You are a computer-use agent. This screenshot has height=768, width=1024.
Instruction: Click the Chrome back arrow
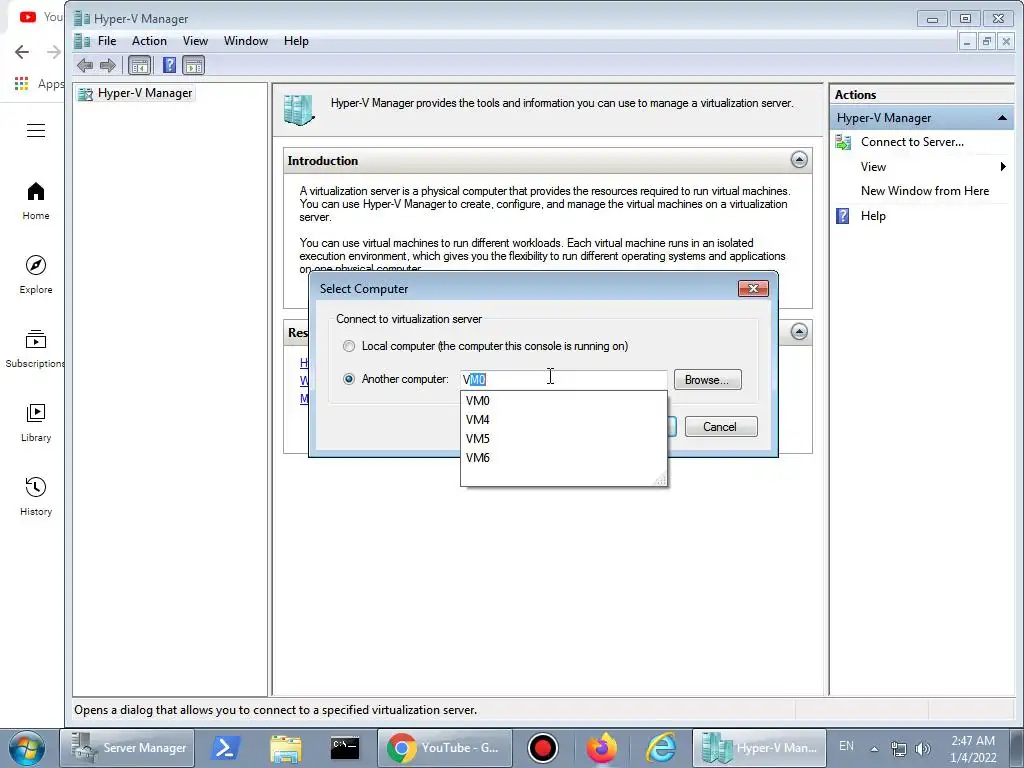[22, 52]
